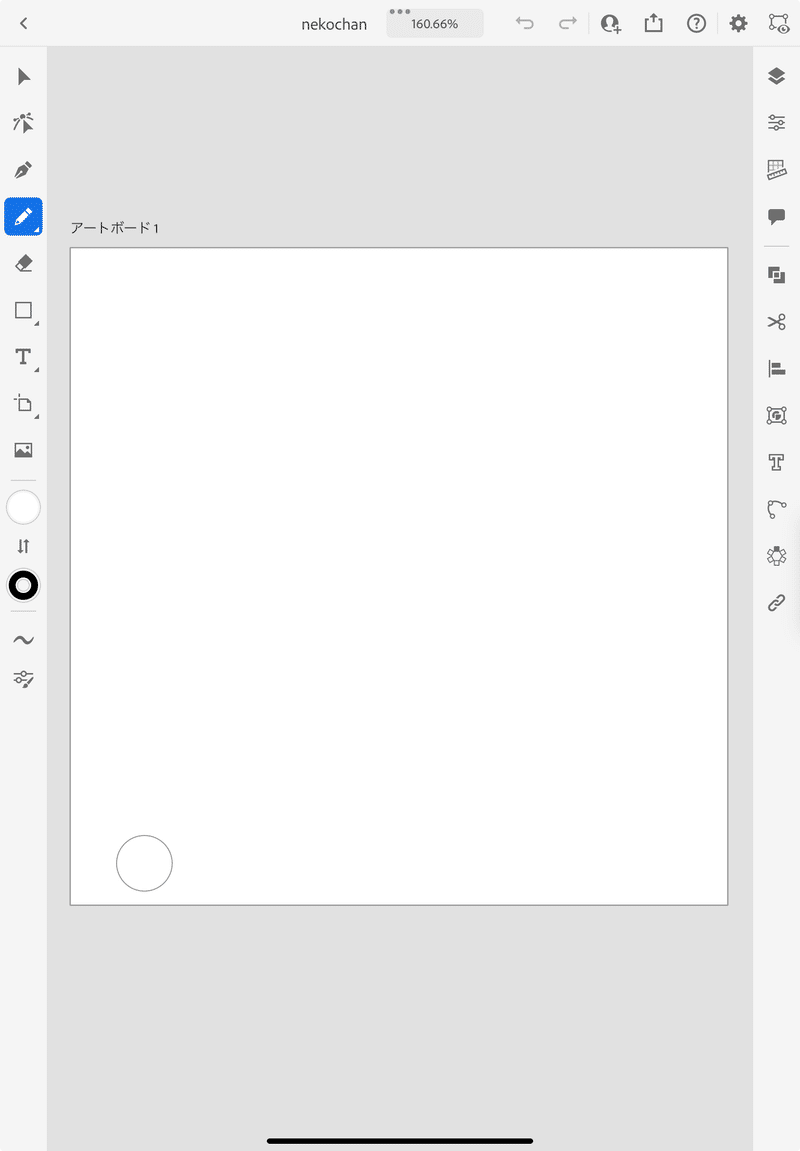Open the Repeat panel
Viewport: 800px width, 1151px height.
[x=777, y=556]
